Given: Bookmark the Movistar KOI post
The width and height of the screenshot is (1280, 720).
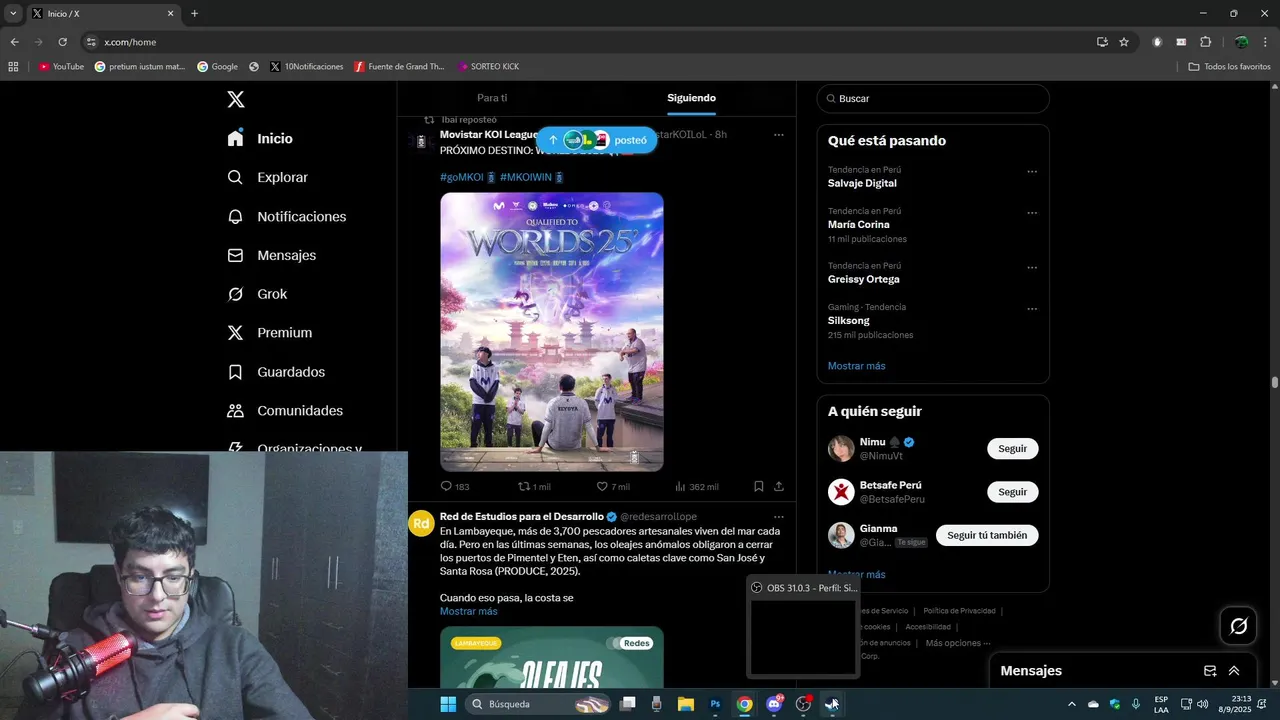Looking at the screenshot, I should click(758, 487).
